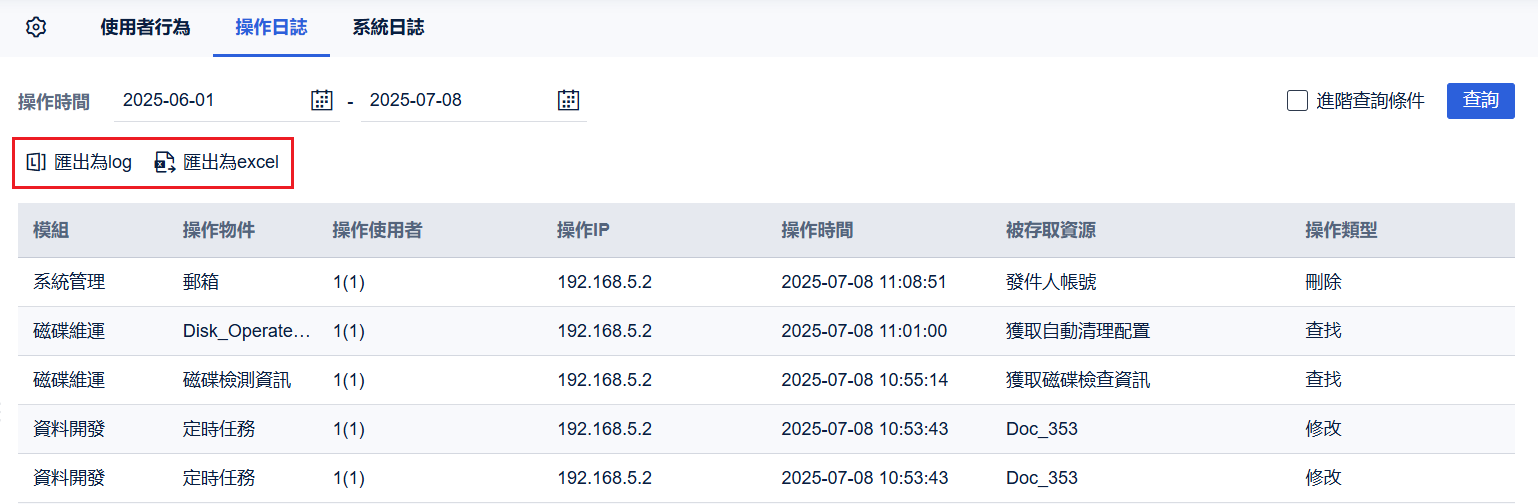Click the 匯出為excel text link
This screenshot has height=504, width=1538.
coord(231,162)
